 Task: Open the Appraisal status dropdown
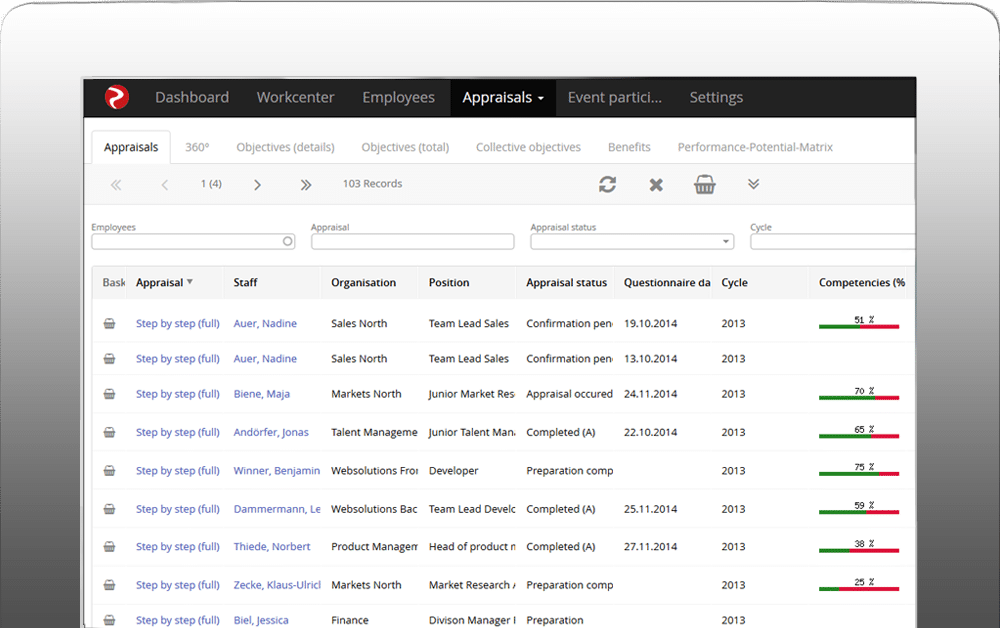[x=632, y=242]
